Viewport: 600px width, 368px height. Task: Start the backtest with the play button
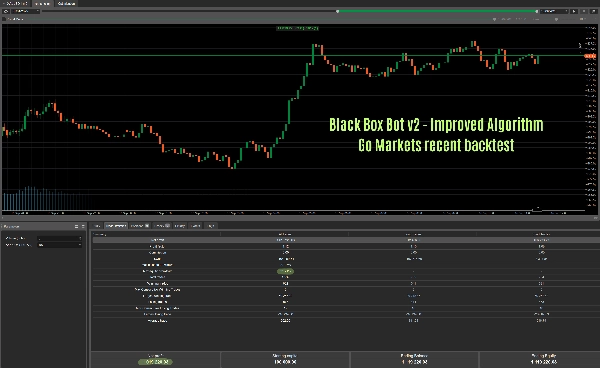tap(574, 11)
